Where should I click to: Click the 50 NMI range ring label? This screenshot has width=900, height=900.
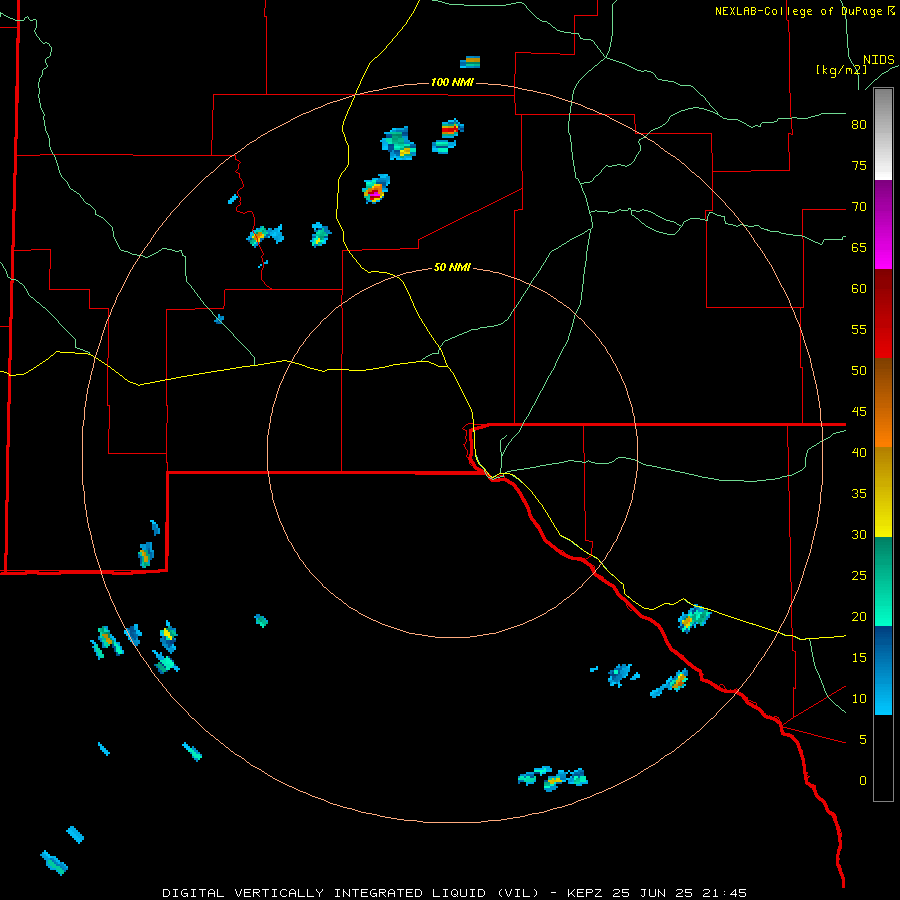[x=452, y=267]
